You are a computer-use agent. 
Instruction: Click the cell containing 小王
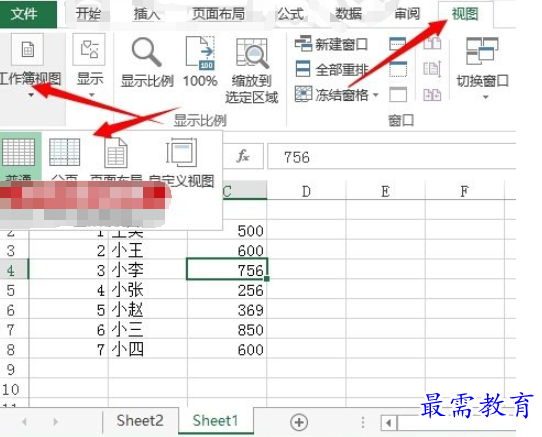coord(148,250)
